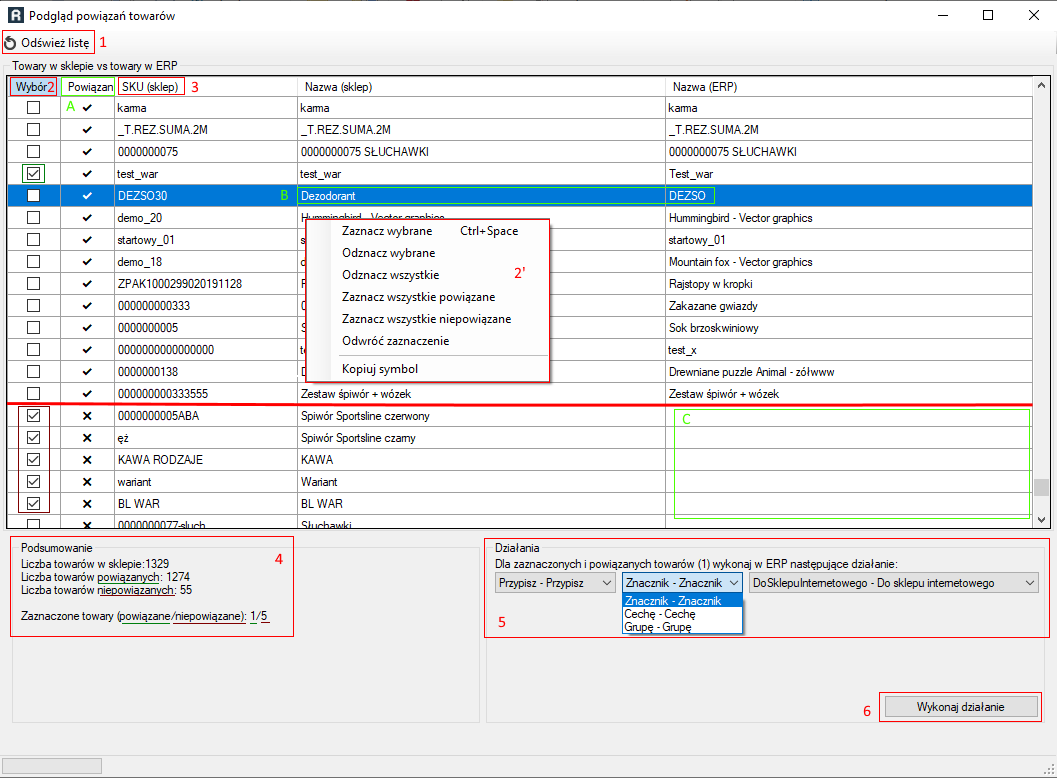Choose Zaznacz wszystkie powiązane

(427, 297)
